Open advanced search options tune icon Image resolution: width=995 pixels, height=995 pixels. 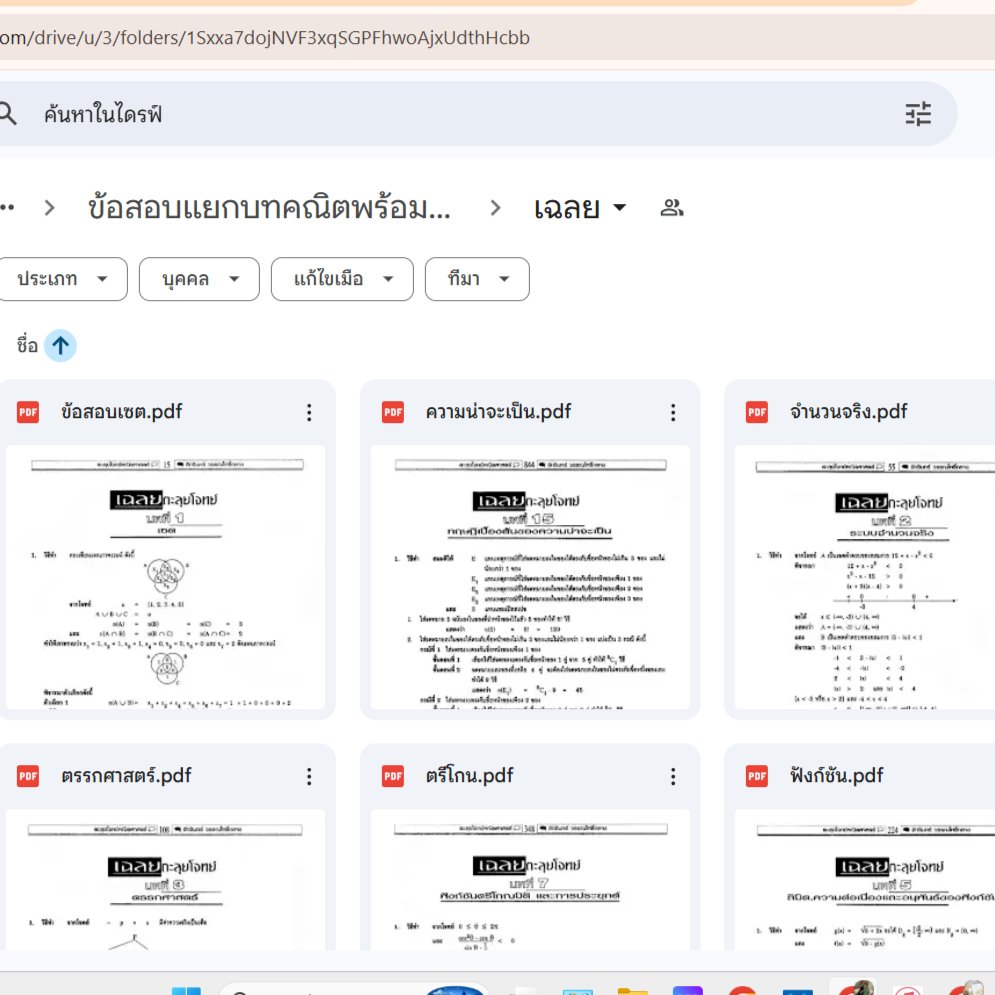tap(918, 114)
